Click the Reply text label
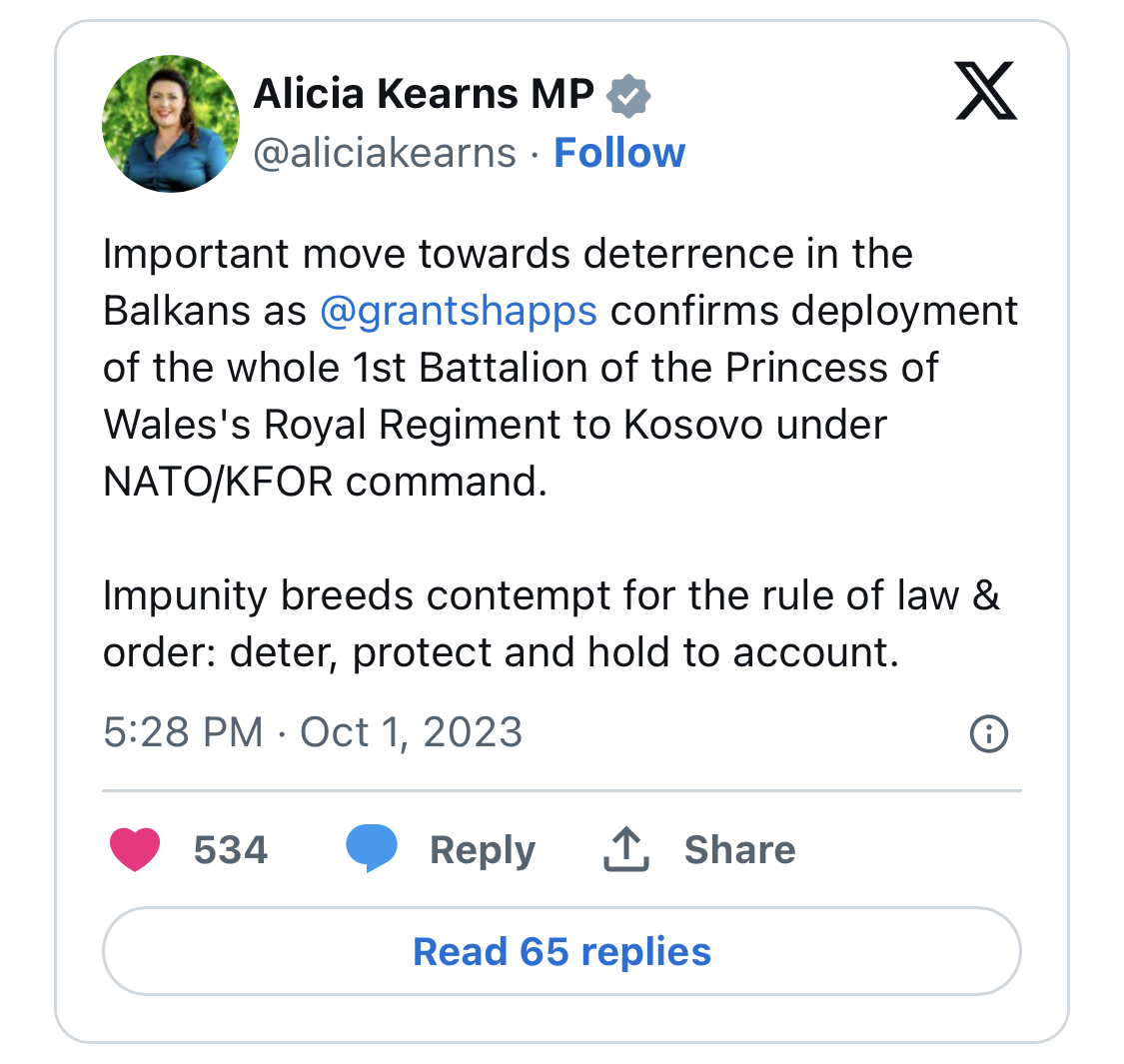The image size is (1124, 1064). 483,850
